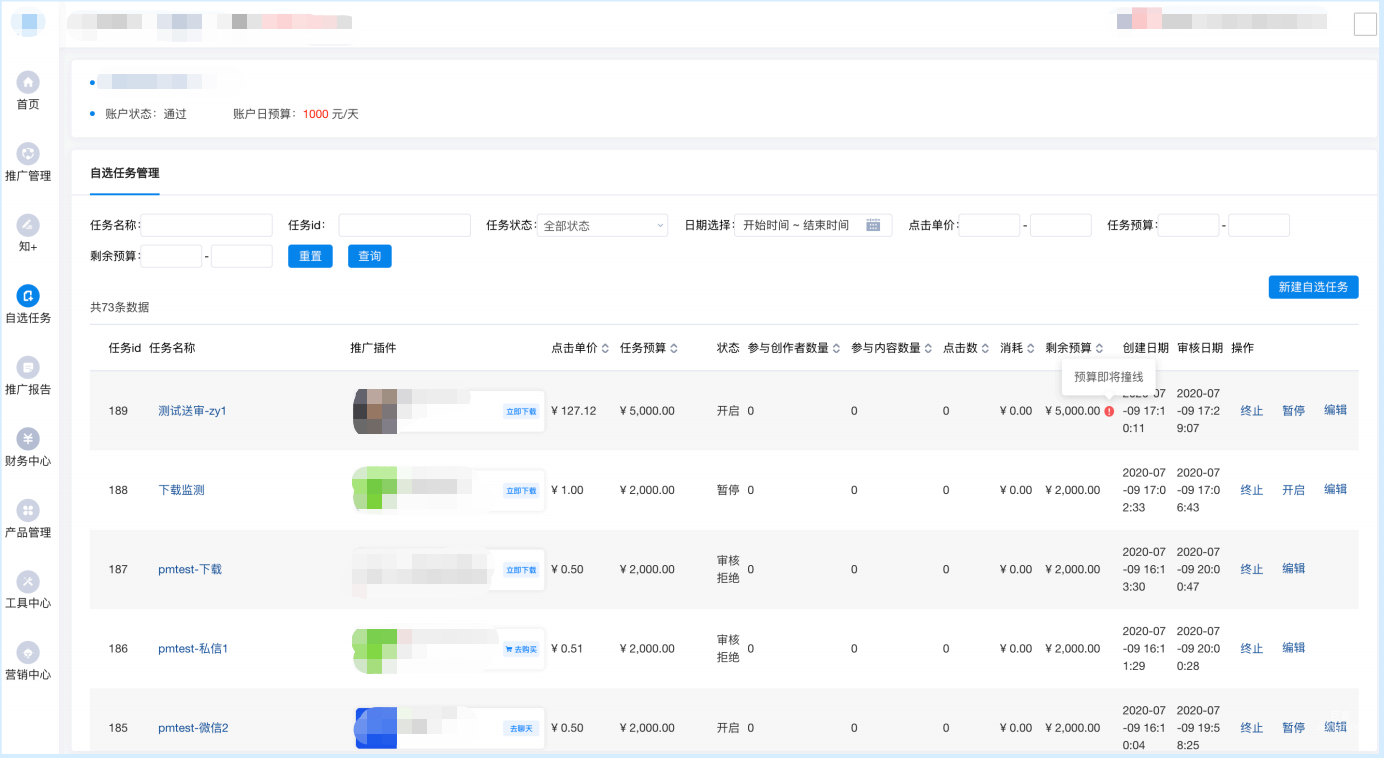
Task: Click the red budget warning icon on task 189
Action: click(x=1110, y=410)
